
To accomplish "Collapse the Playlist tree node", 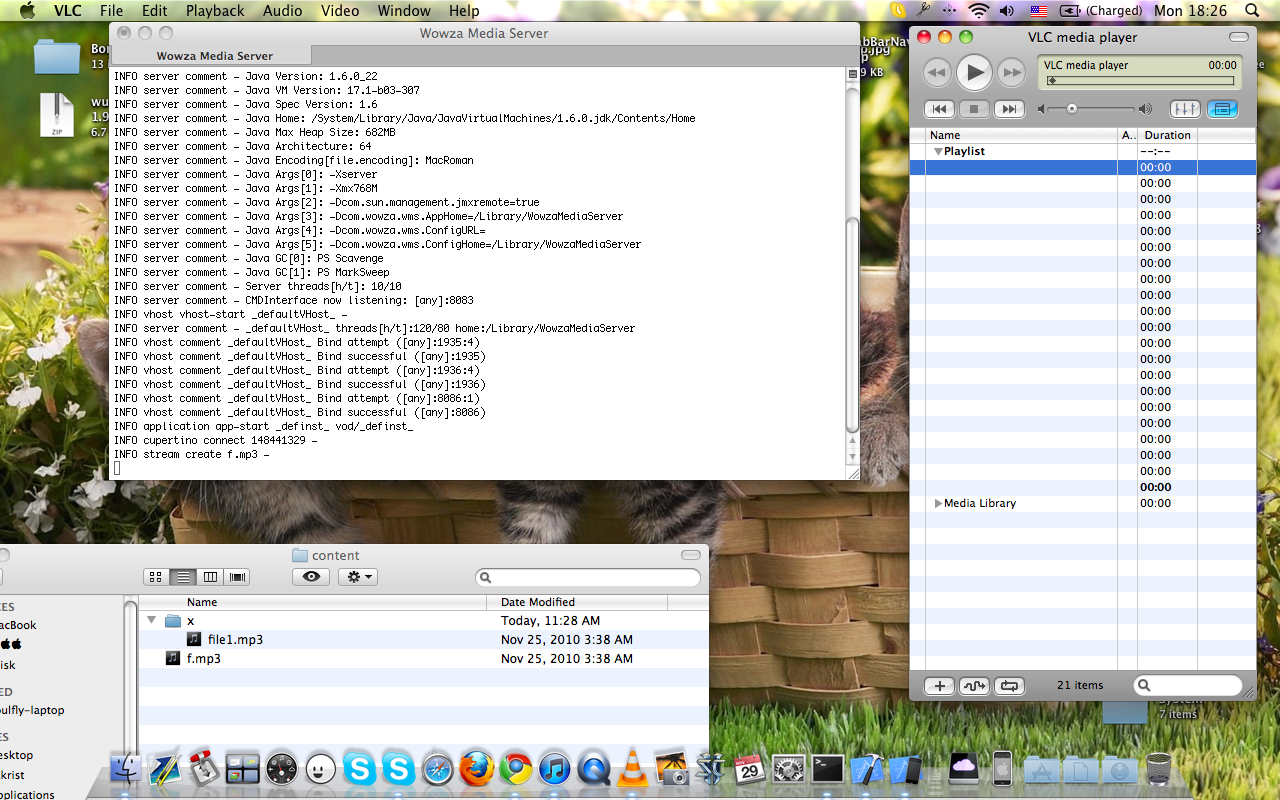I will click(x=938, y=151).
